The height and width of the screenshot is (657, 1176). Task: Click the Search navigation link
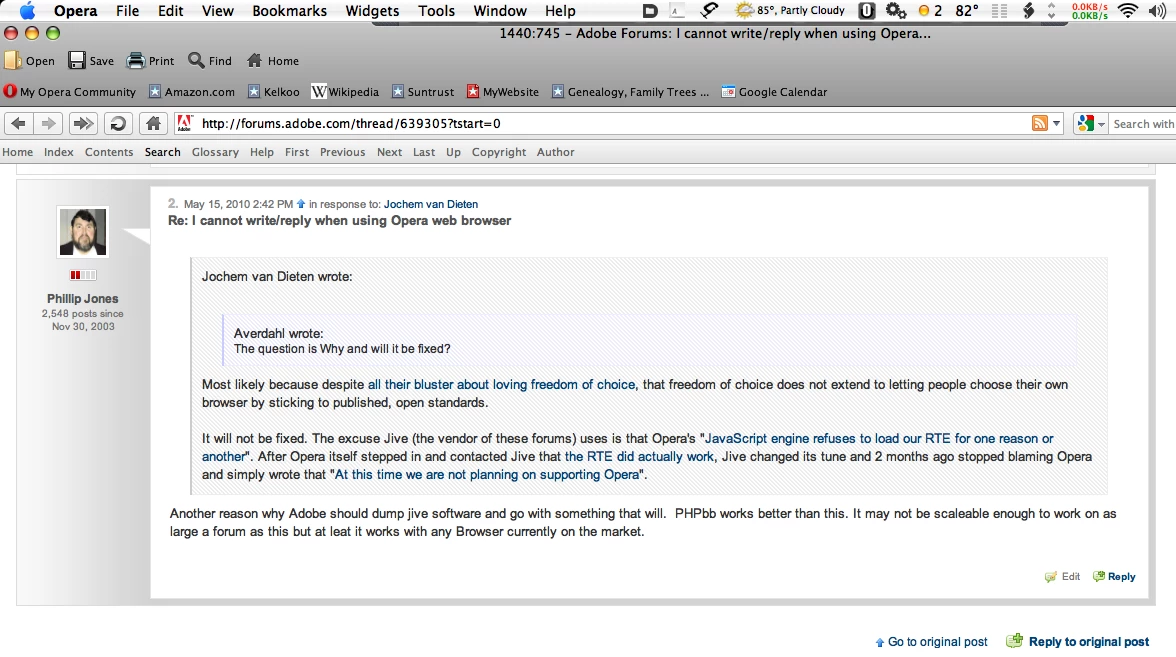(x=163, y=152)
